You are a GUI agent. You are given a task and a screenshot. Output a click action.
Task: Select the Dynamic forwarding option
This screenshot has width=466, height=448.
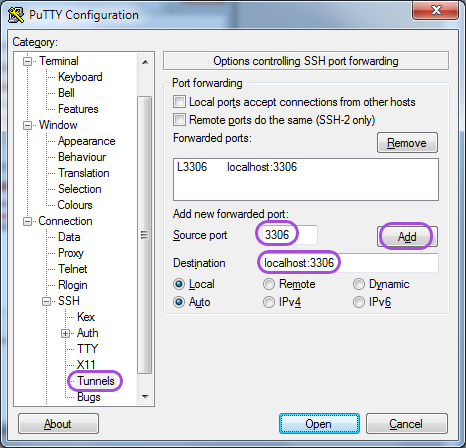pyautogui.click(x=359, y=284)
